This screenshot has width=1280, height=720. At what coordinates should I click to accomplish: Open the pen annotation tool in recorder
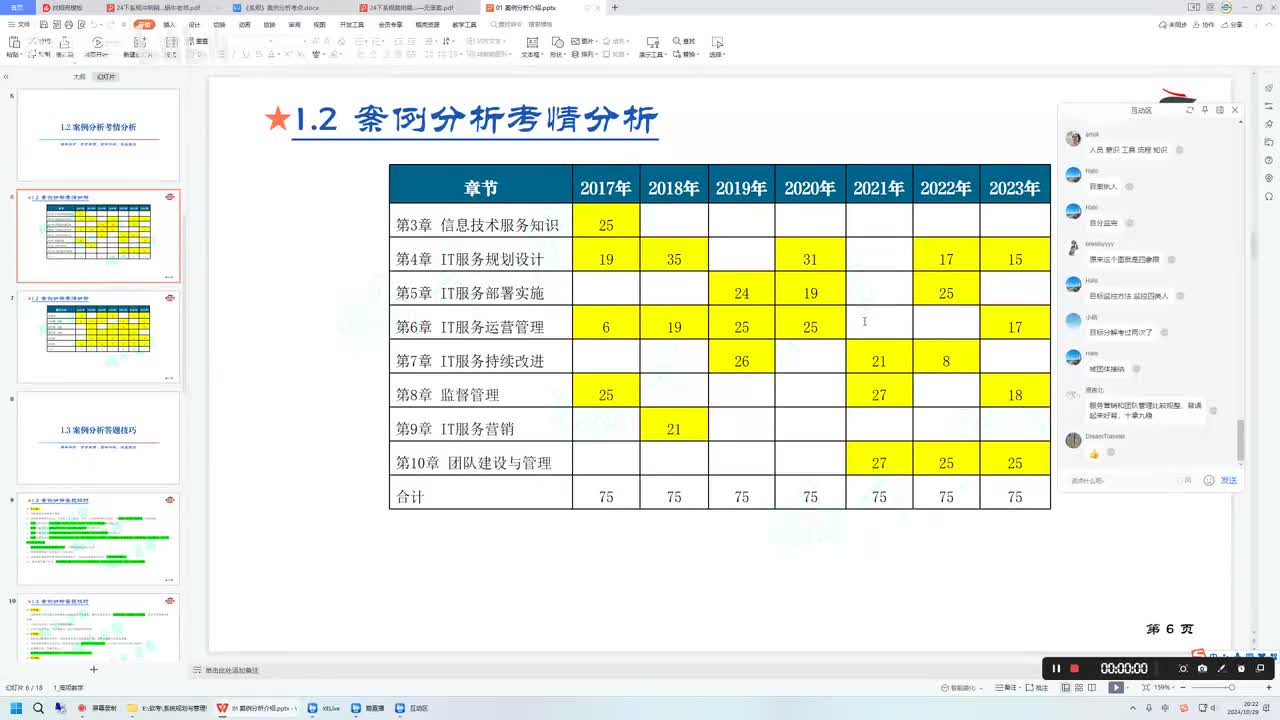pos(1222,668)
